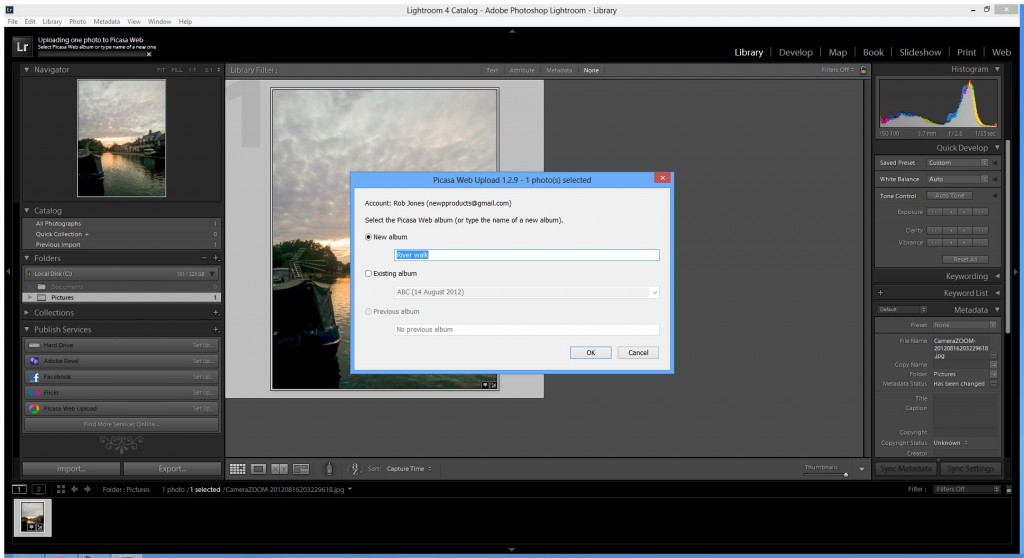Image resolution: width=1024 pixels, height=558 pixels.
Task: Click OK in Picasa Web Upload dialog
Action: (590, 352)
